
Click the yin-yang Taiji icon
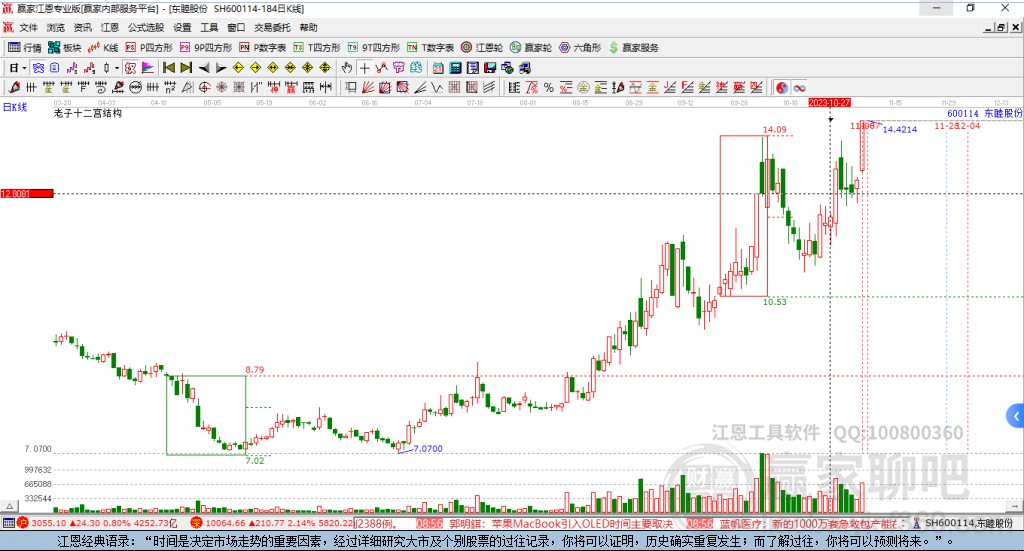click(782, 87)
